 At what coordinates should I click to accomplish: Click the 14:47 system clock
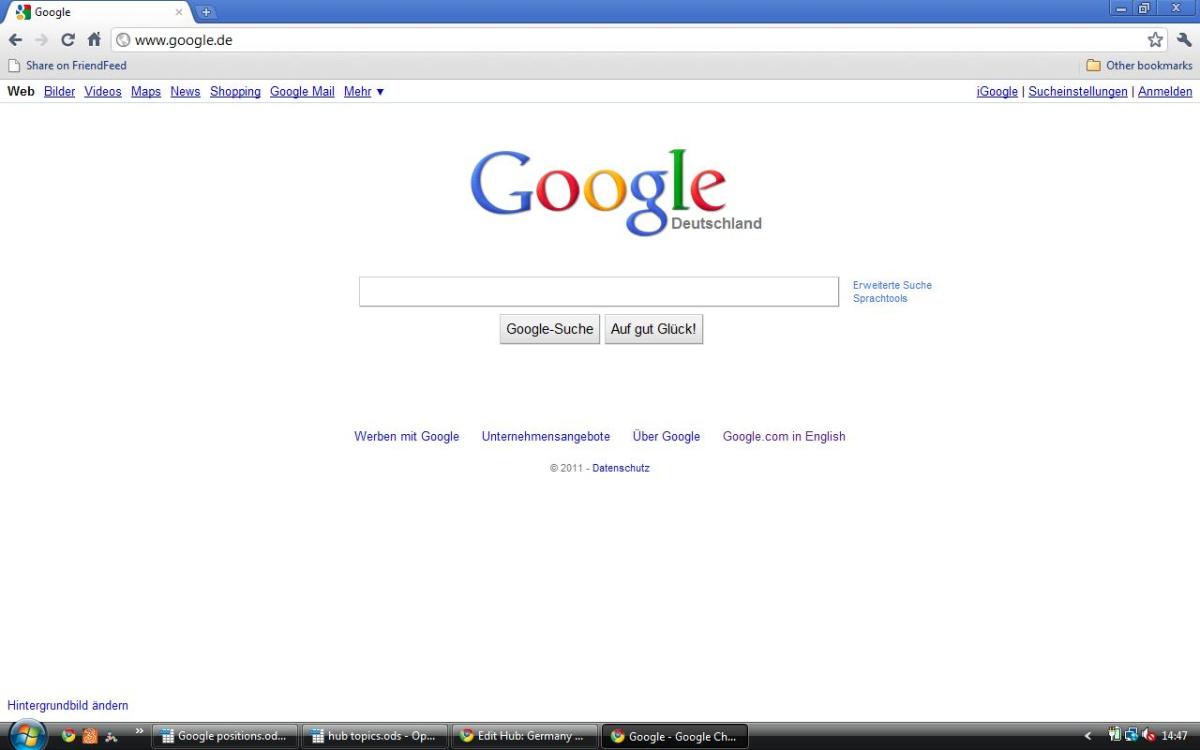[x=1175, y=736]
